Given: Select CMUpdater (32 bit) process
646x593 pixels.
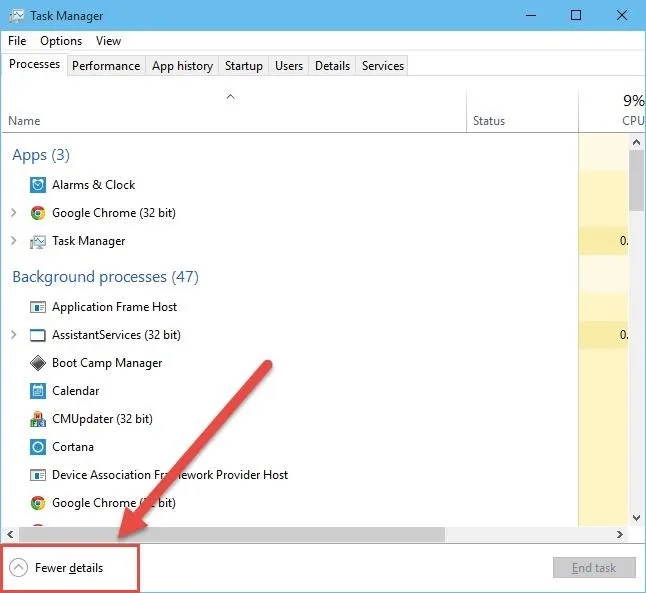Looking at the screenshot, I should click(102, 419).
